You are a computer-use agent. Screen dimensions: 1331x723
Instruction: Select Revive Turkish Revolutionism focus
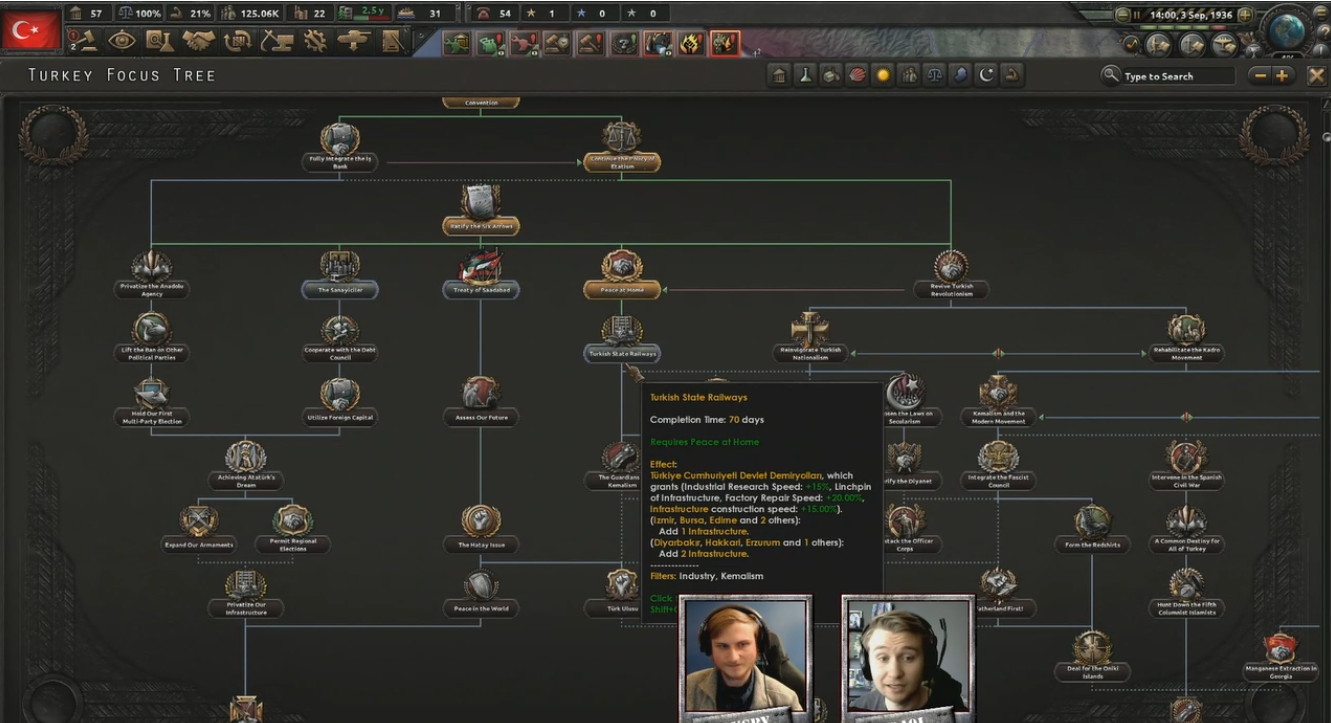coord(950,274)
